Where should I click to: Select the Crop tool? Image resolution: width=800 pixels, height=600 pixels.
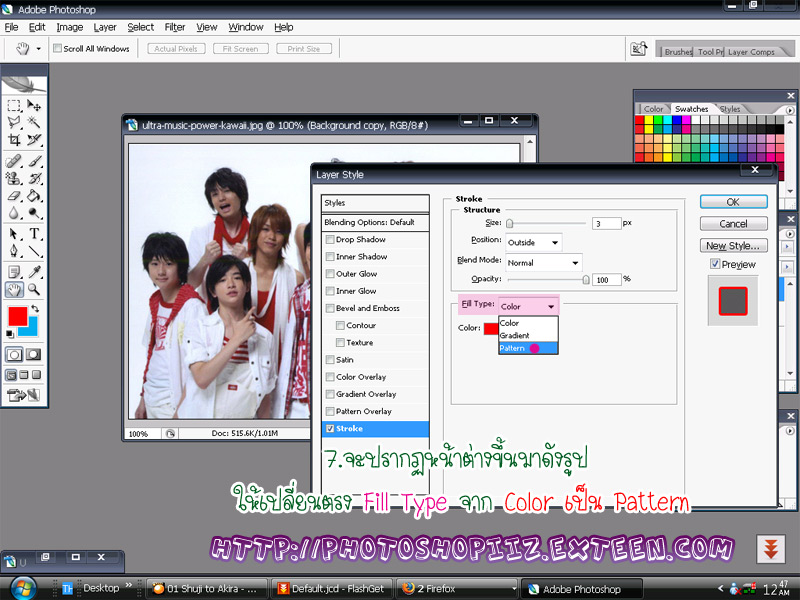(x=14, y=140)
